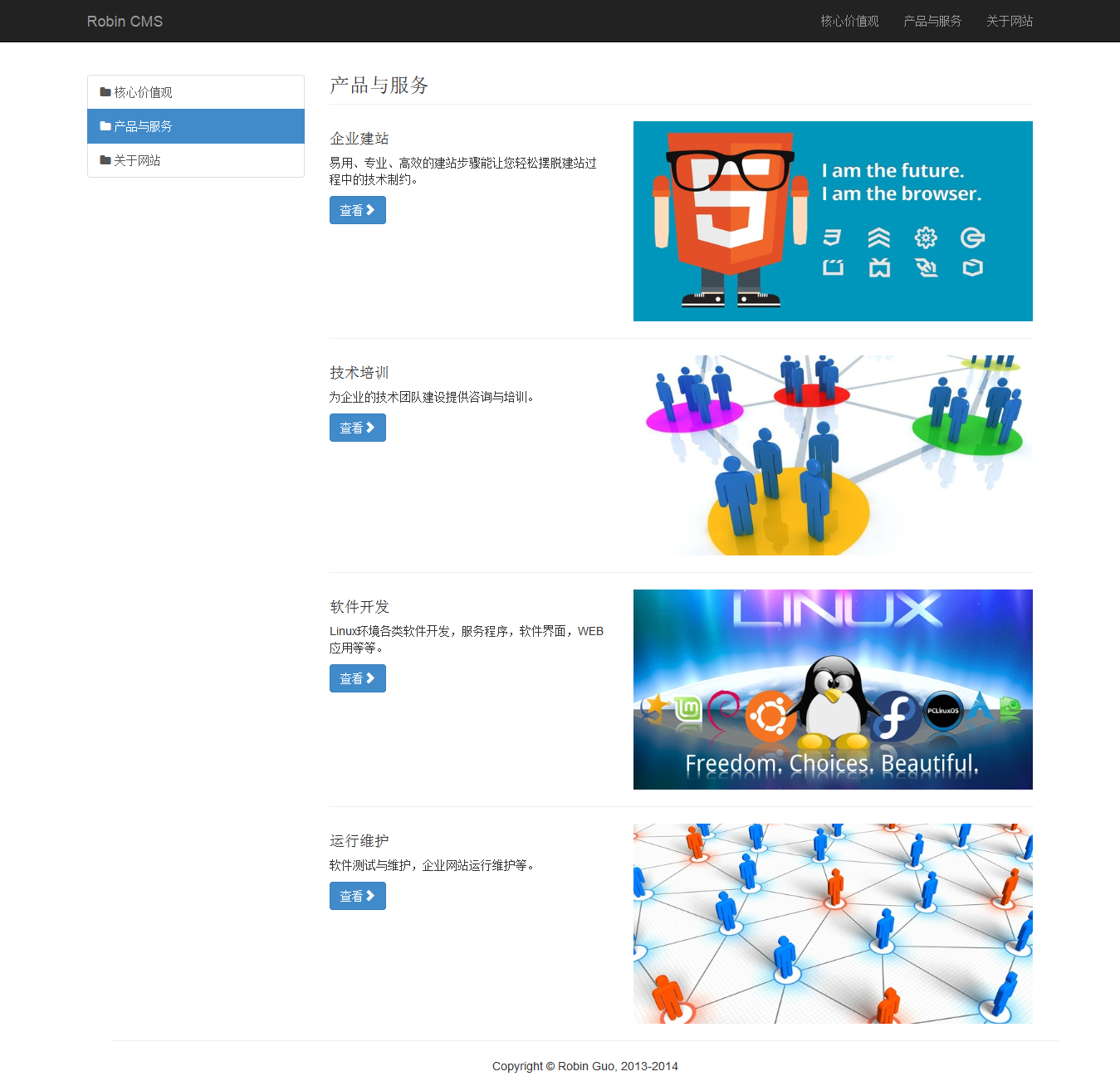Click the folder icon beside sidebar 关于网站
Image resolution: width=1120 pixels, height=1091 pixels.
click(105, 160)
